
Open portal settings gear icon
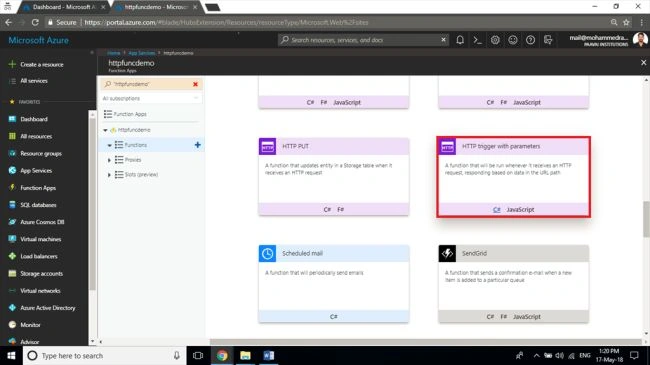coord(495,40)
